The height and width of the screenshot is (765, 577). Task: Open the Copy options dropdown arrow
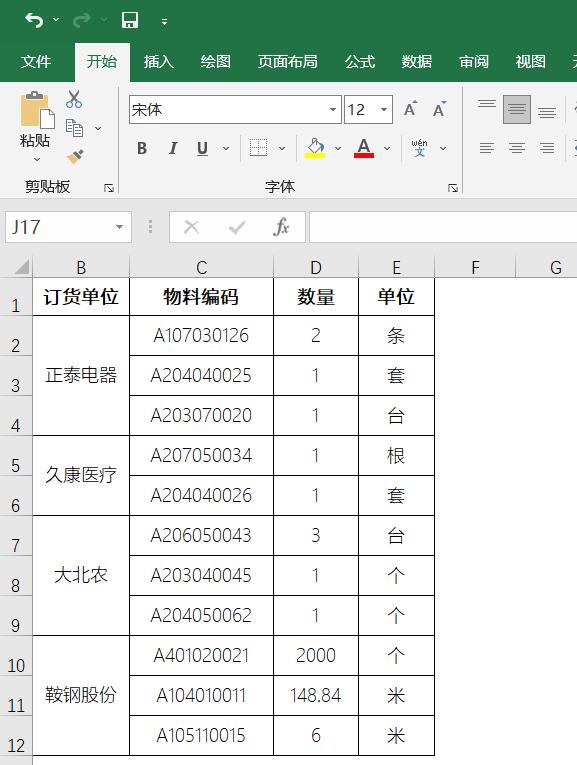(x=98, y=128)
